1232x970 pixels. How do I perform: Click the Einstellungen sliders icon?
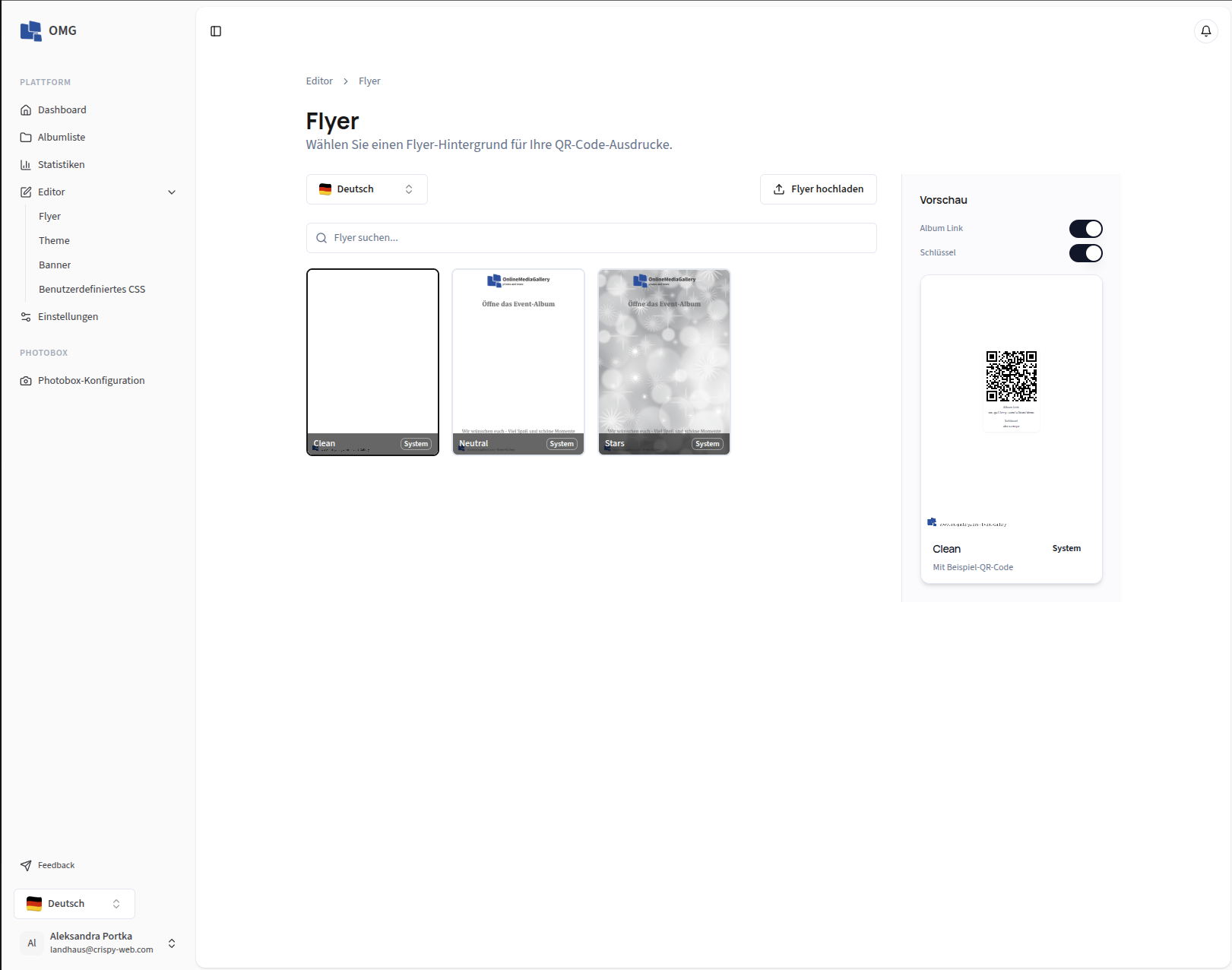26,317
